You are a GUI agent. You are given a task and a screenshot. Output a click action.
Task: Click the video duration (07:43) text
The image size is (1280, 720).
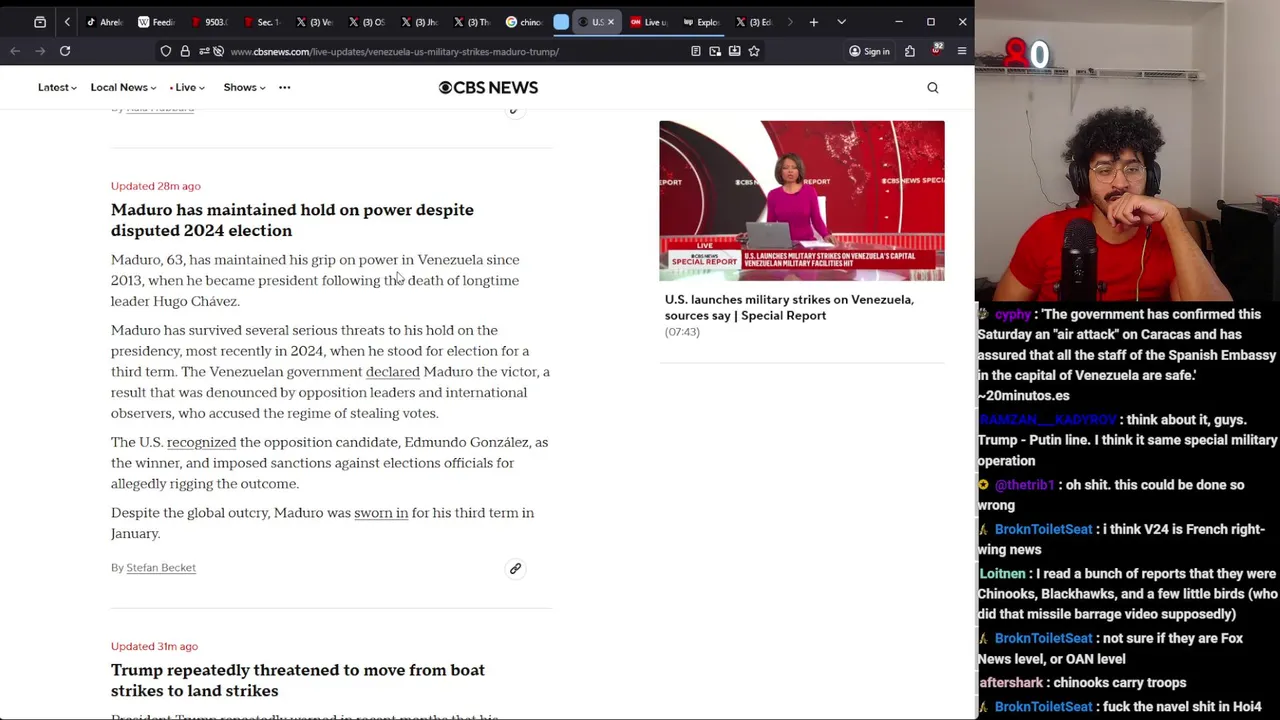click(682, 332)
